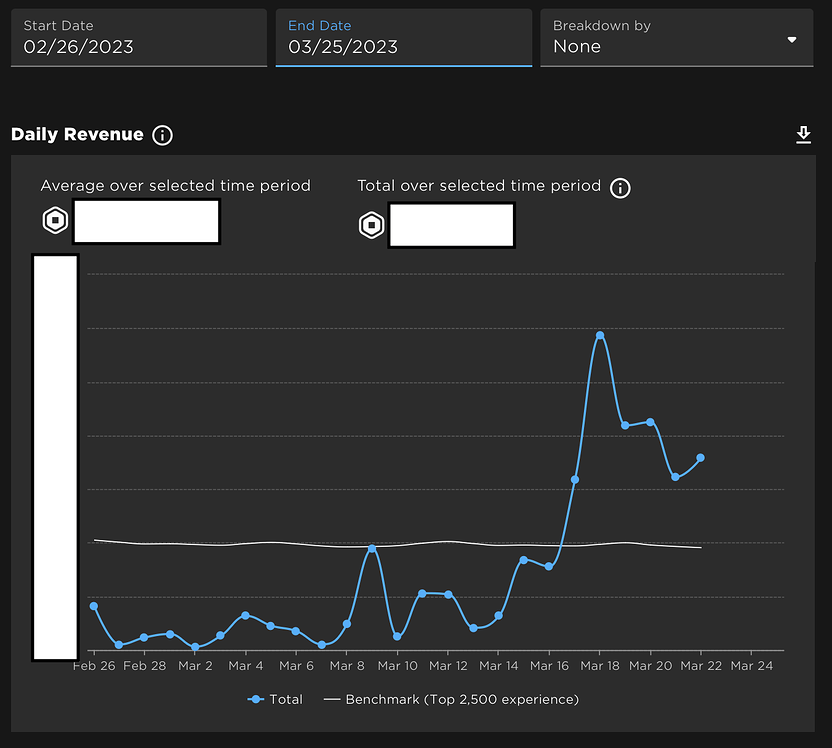Open the Breakdown by dropdown
Image resolution: width=832 pixels, height=748 pixels.
(x=677, y=38)
